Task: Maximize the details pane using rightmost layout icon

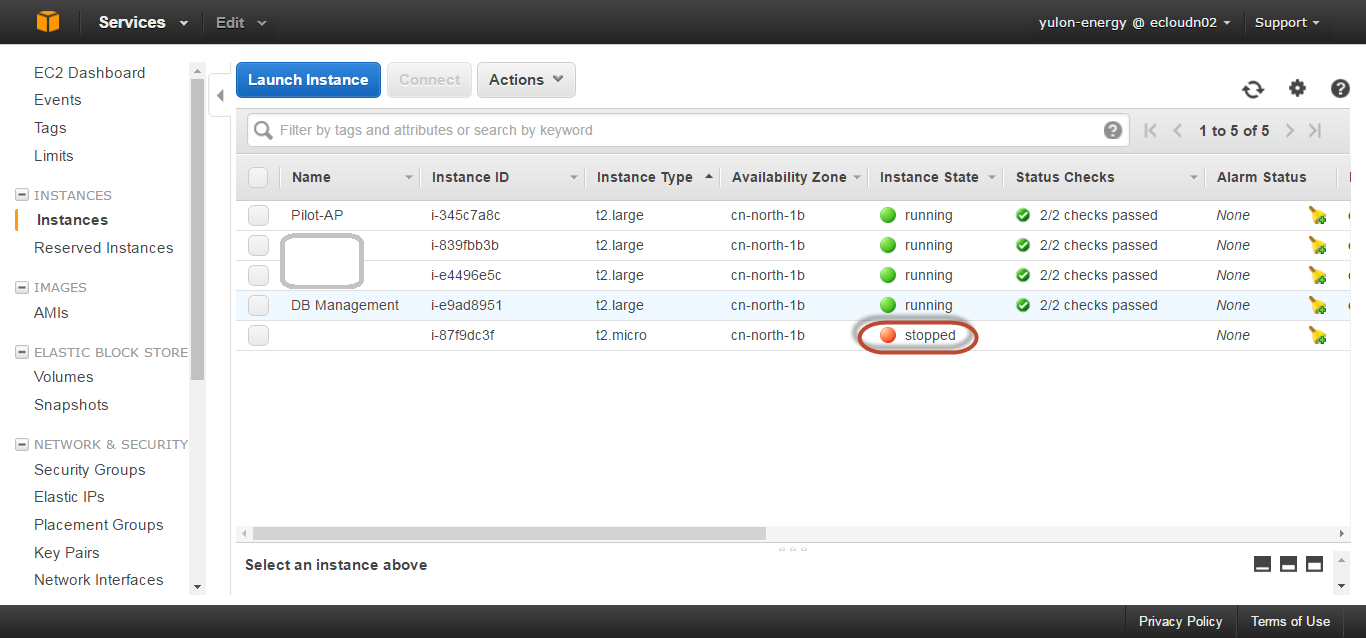Action: coord(1314,564)
